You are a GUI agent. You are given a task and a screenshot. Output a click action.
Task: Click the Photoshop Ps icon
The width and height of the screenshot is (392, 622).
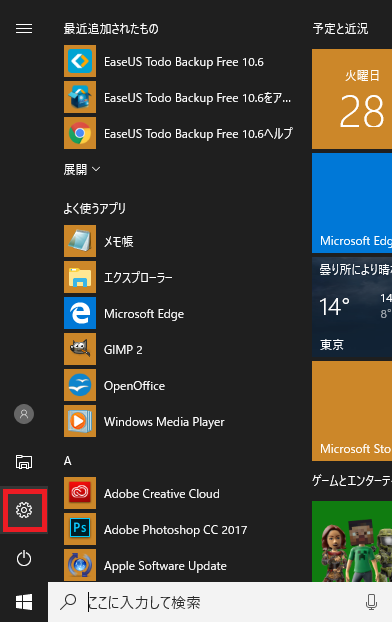80,529
